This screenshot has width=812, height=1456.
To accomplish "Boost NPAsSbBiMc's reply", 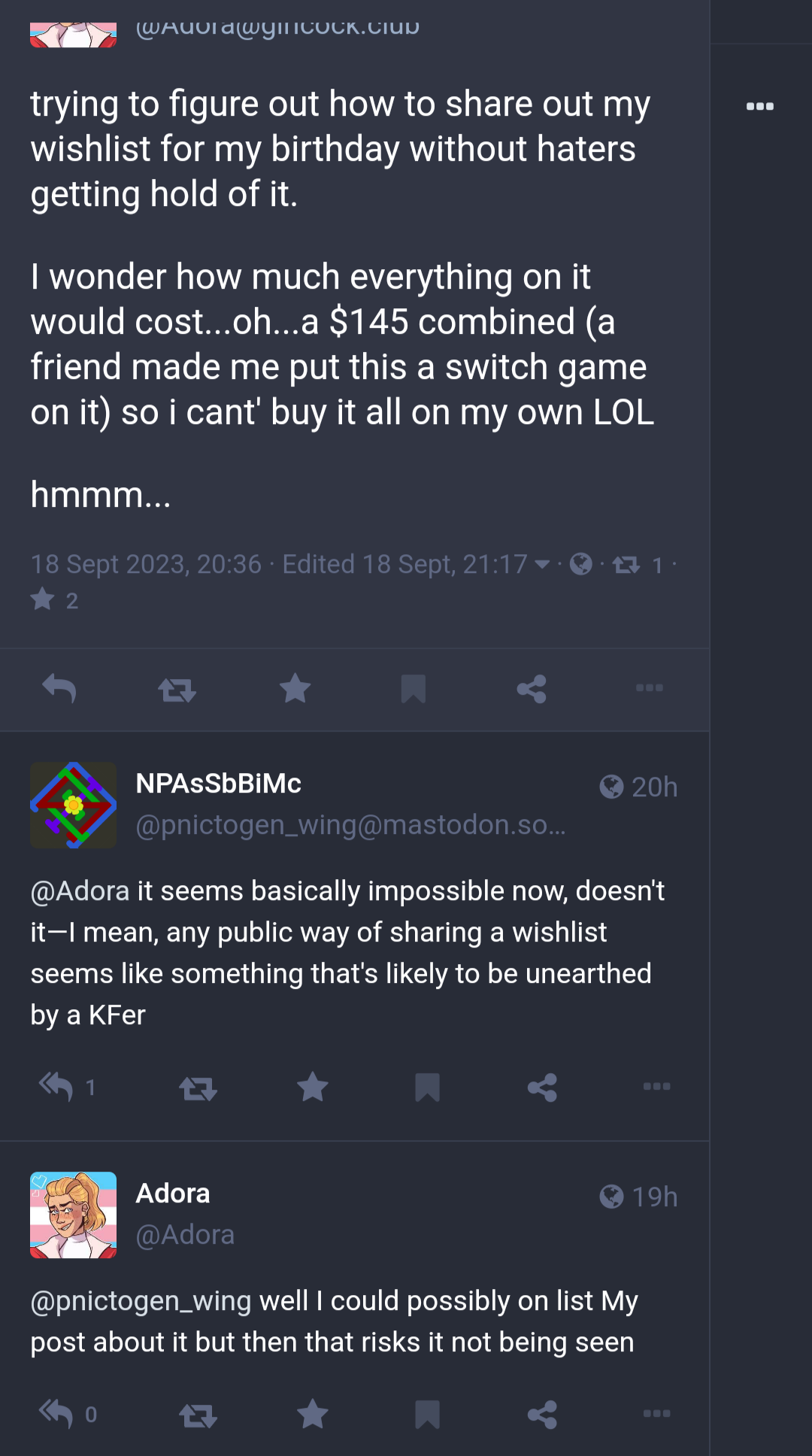I will click(198, 1087).
